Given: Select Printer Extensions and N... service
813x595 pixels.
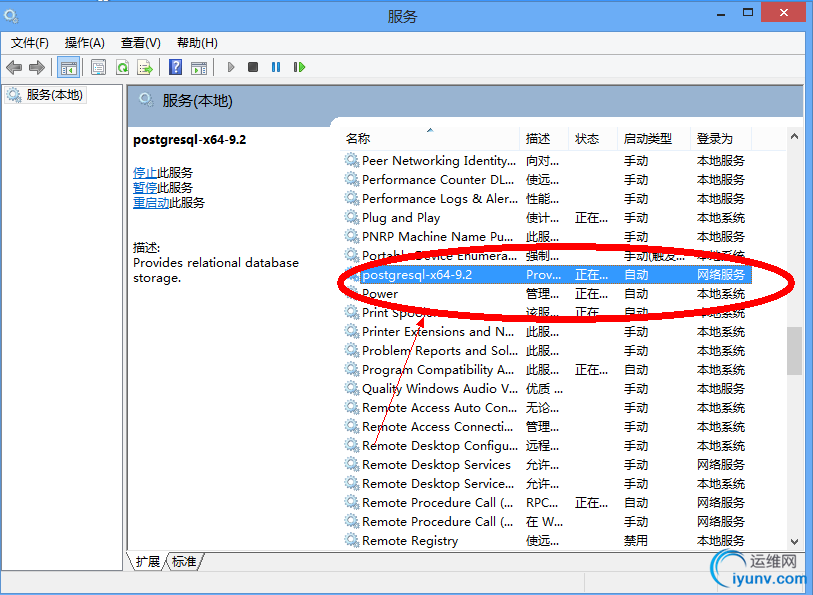Looking at the screenshot, I should coord(547,332).
